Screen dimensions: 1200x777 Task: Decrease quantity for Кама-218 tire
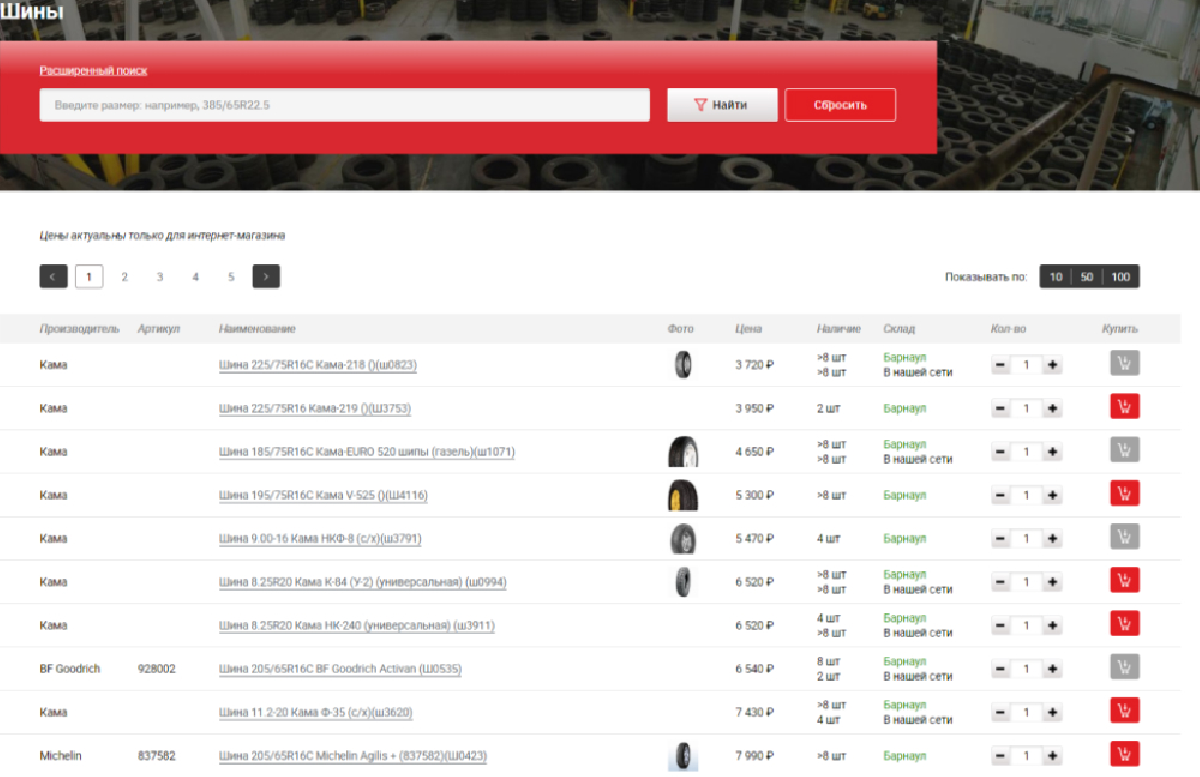pyautogui.click(x=1000, y=365)
